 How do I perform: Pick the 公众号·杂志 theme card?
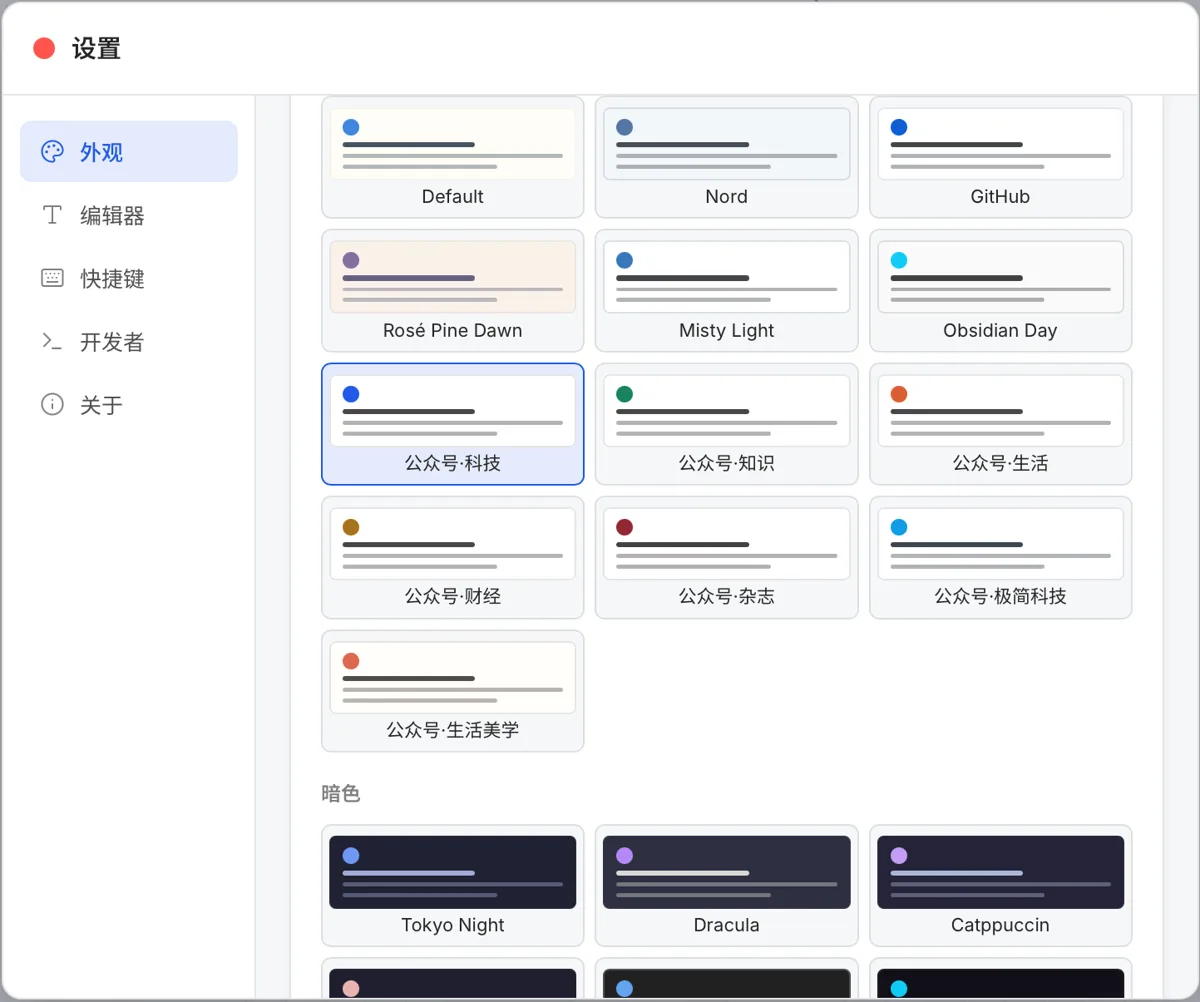click(727, 557)
